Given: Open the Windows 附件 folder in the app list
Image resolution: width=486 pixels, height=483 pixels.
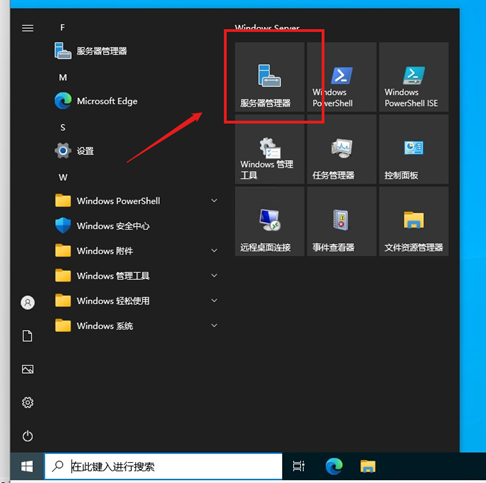Looking at the screenshot, I should click(x=137, y=251).
